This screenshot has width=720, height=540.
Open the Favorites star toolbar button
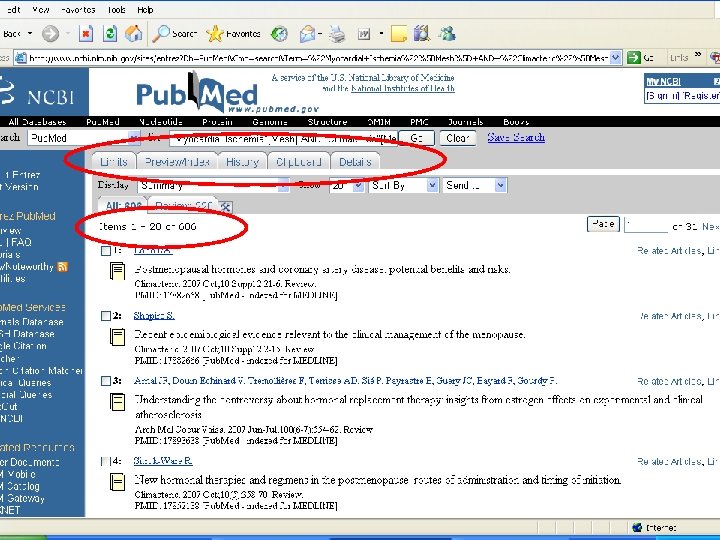233,34
